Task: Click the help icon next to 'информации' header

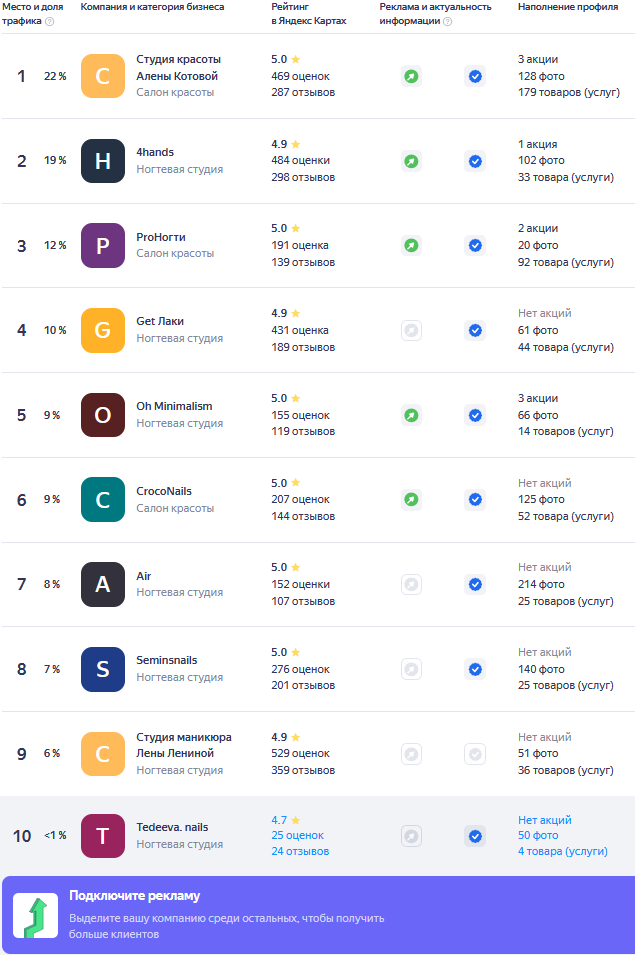Action: [x=447, y=21]
